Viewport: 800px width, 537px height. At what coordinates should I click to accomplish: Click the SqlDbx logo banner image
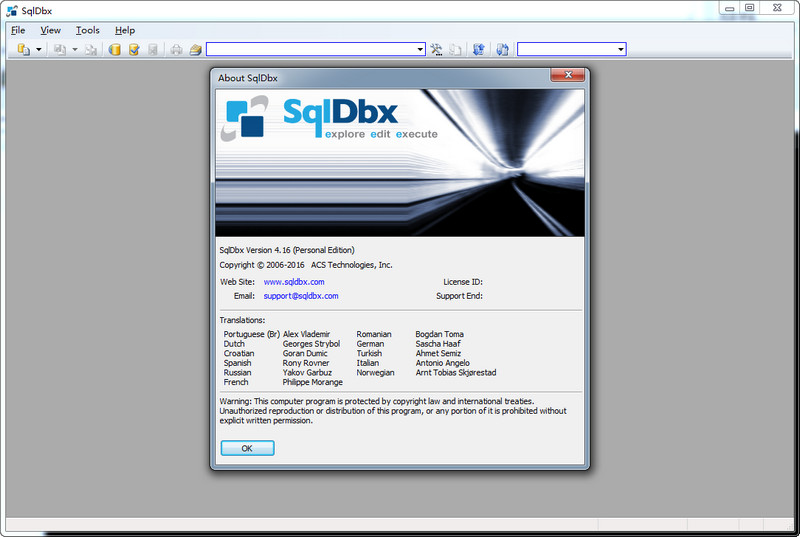(x=400, y=163)
